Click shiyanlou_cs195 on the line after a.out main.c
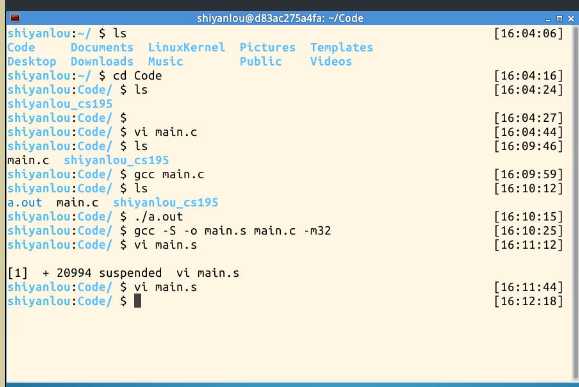 (x=165, y=202)
